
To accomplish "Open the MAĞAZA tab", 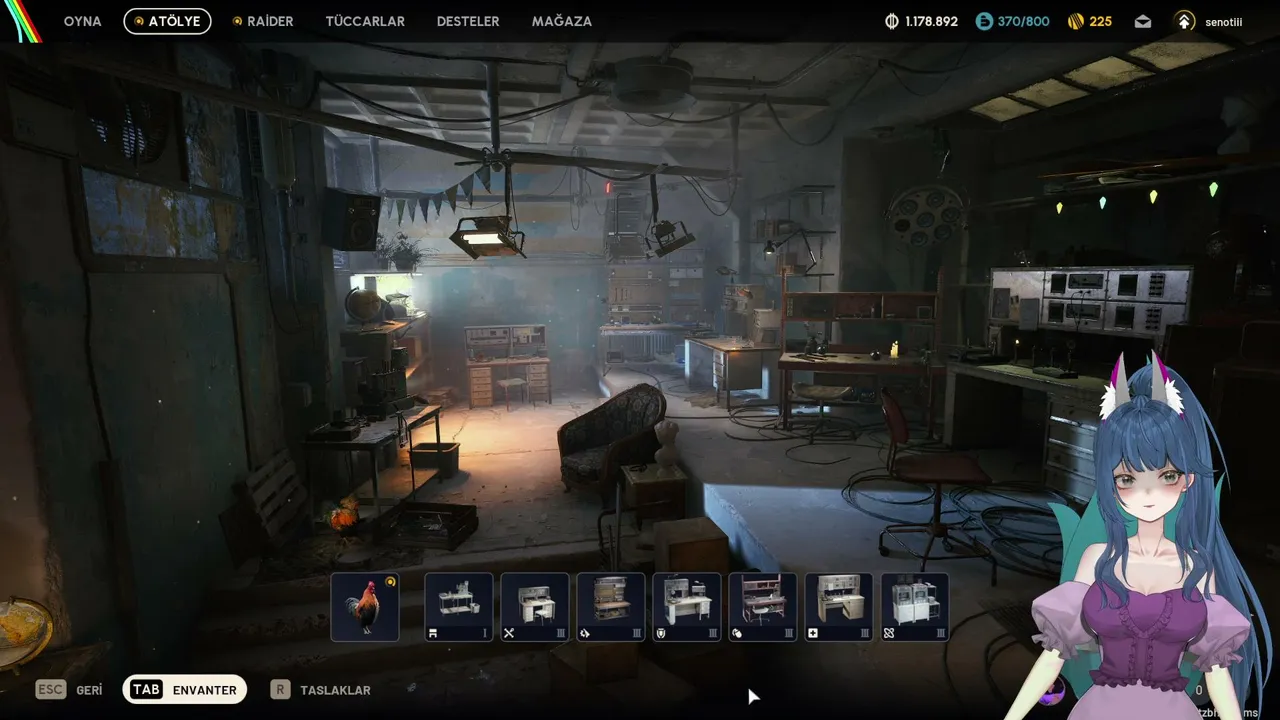I will click(562, 21).
